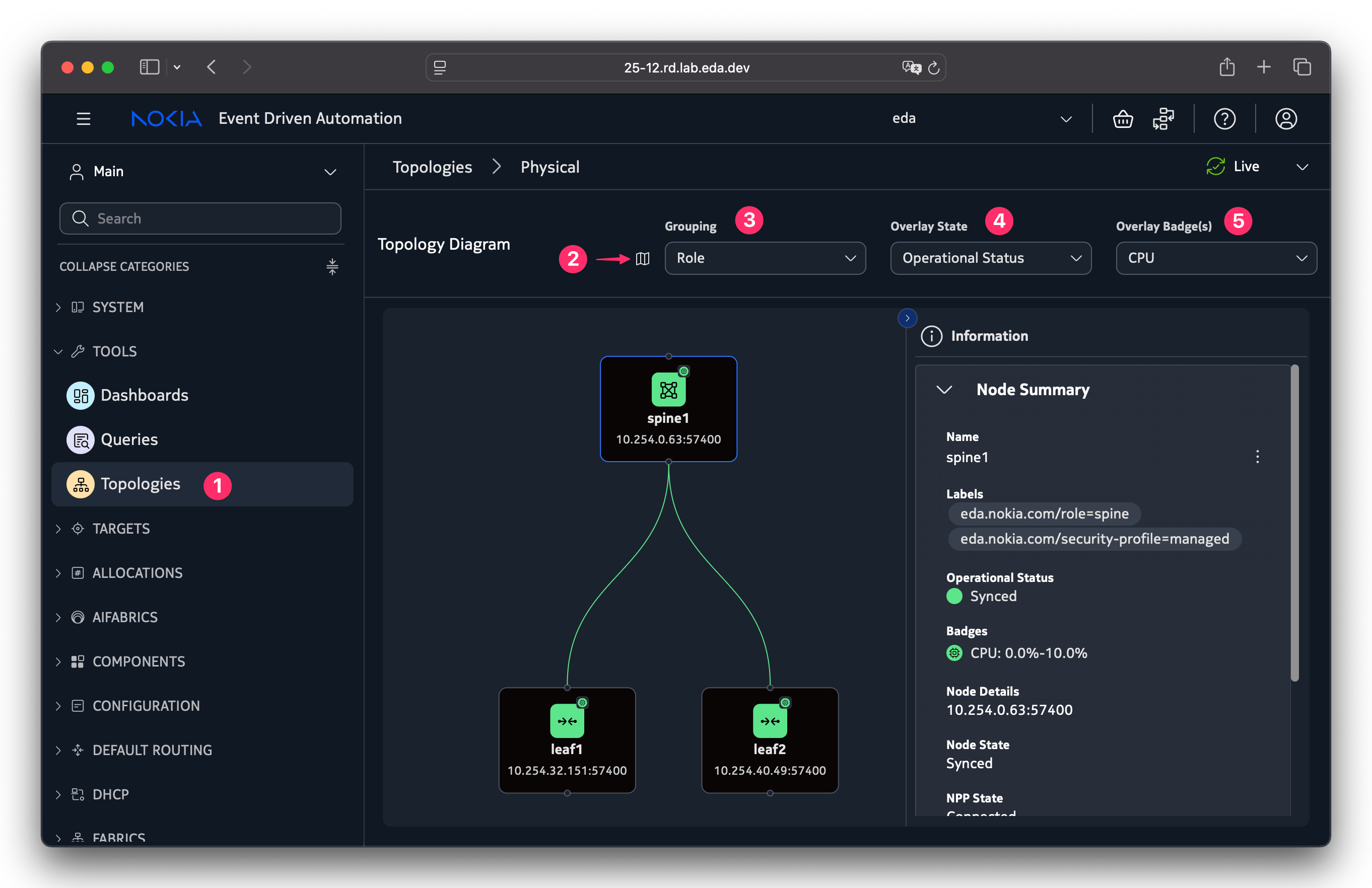The image size is (1372, 888).
Task: Open the basket icon in the header
Action: coord(1122,119)
